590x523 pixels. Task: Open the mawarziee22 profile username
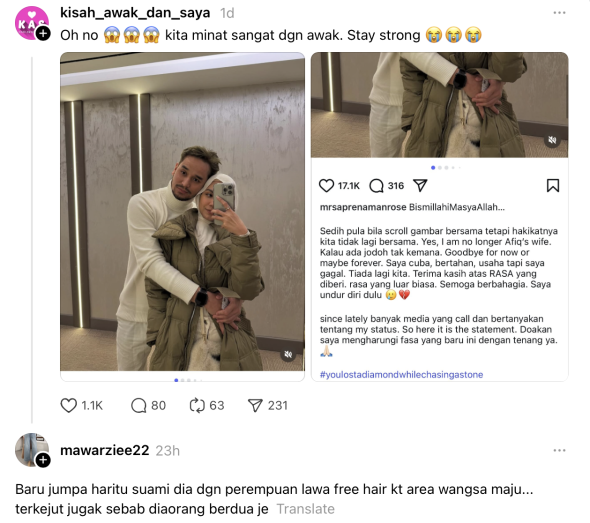(x=105, y=450)
